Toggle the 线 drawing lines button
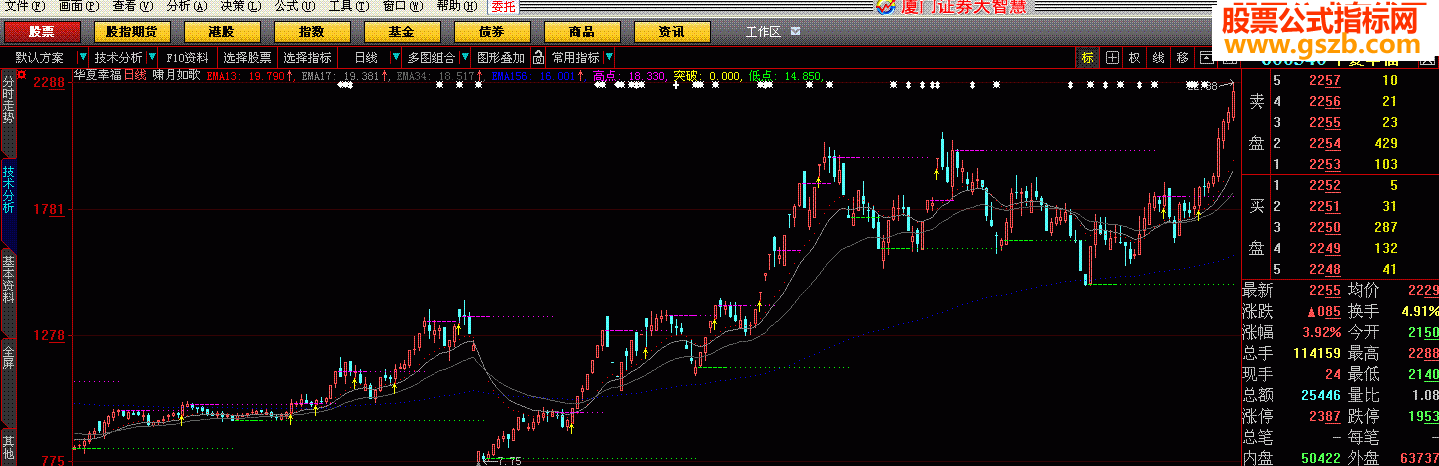 click(x=1159, y=58)
